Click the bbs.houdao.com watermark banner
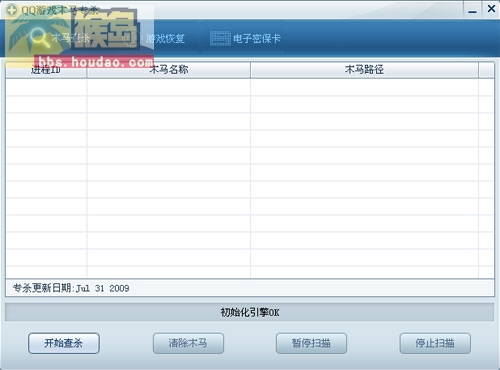This screenshot has width=500, height=370. click(95, 62)
